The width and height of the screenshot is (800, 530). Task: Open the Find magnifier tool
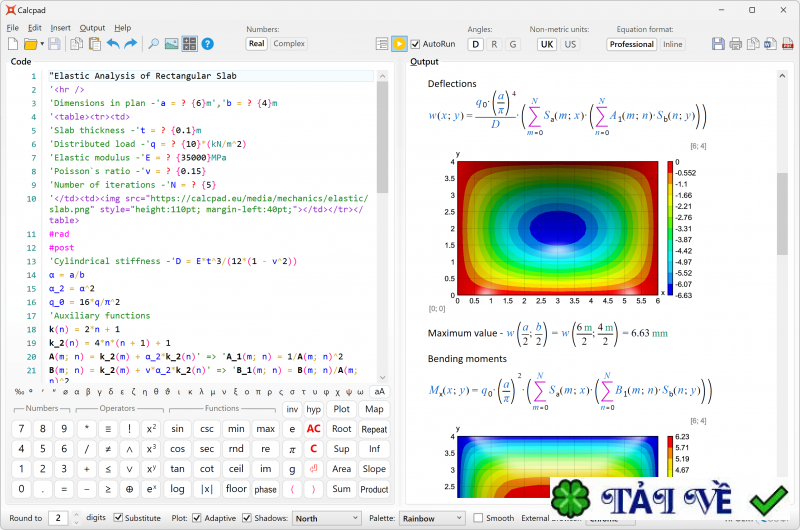pos(153,44)
